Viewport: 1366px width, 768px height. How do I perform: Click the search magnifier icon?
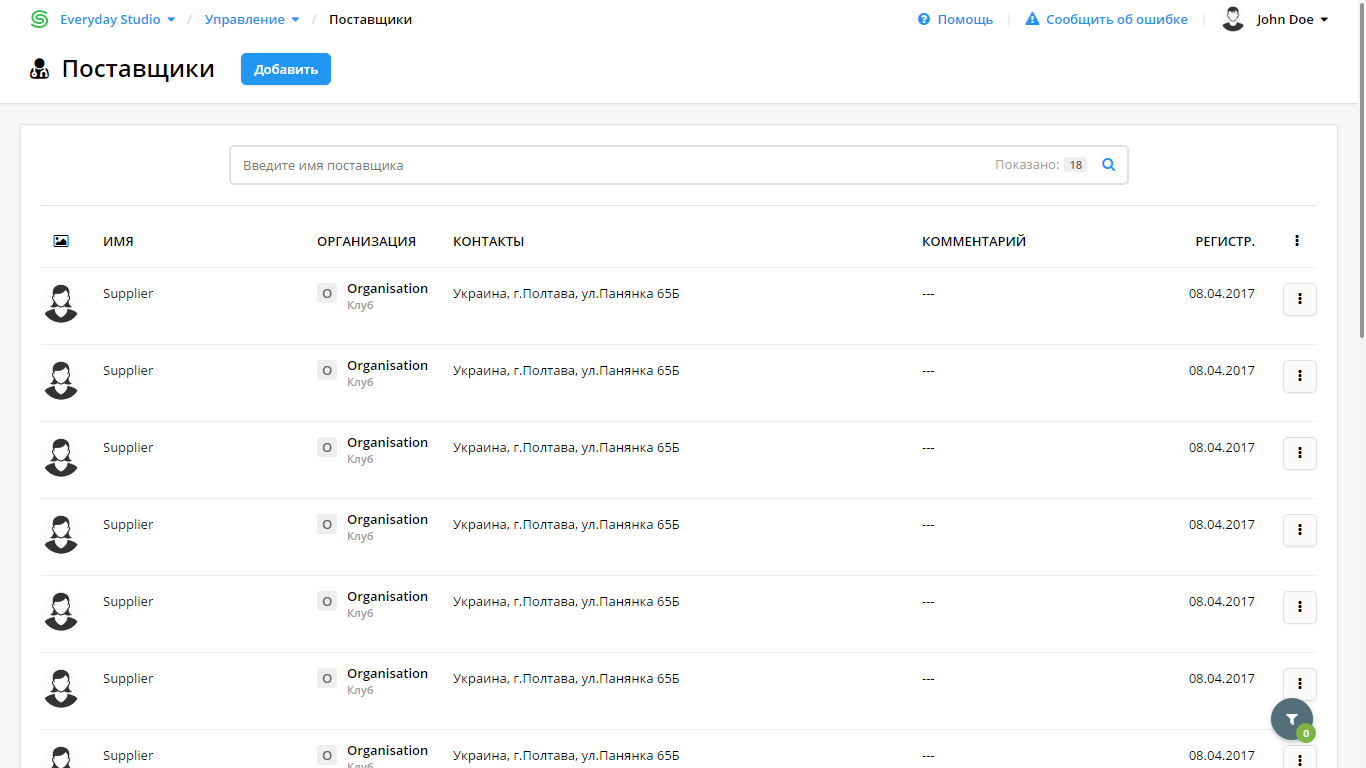click(1108, 165)
